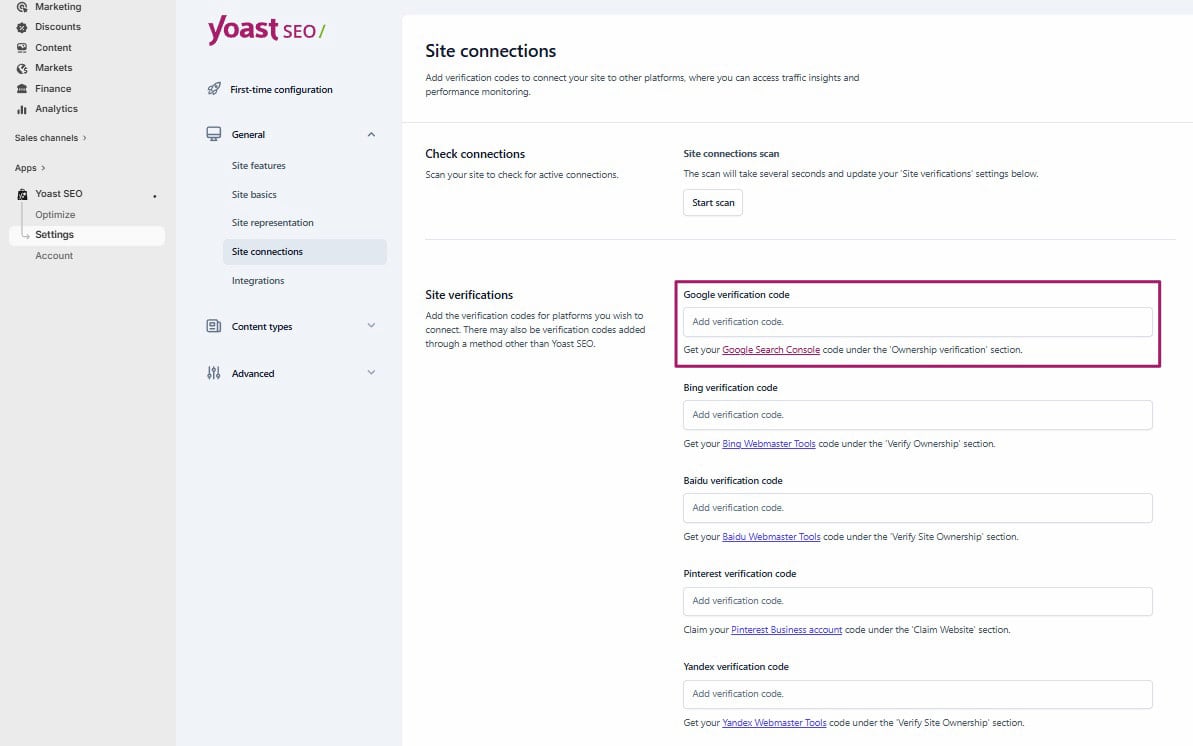Click the Advanced settings sliders icon
This screenshot has height=746, width=1193.
pos(212,373)
